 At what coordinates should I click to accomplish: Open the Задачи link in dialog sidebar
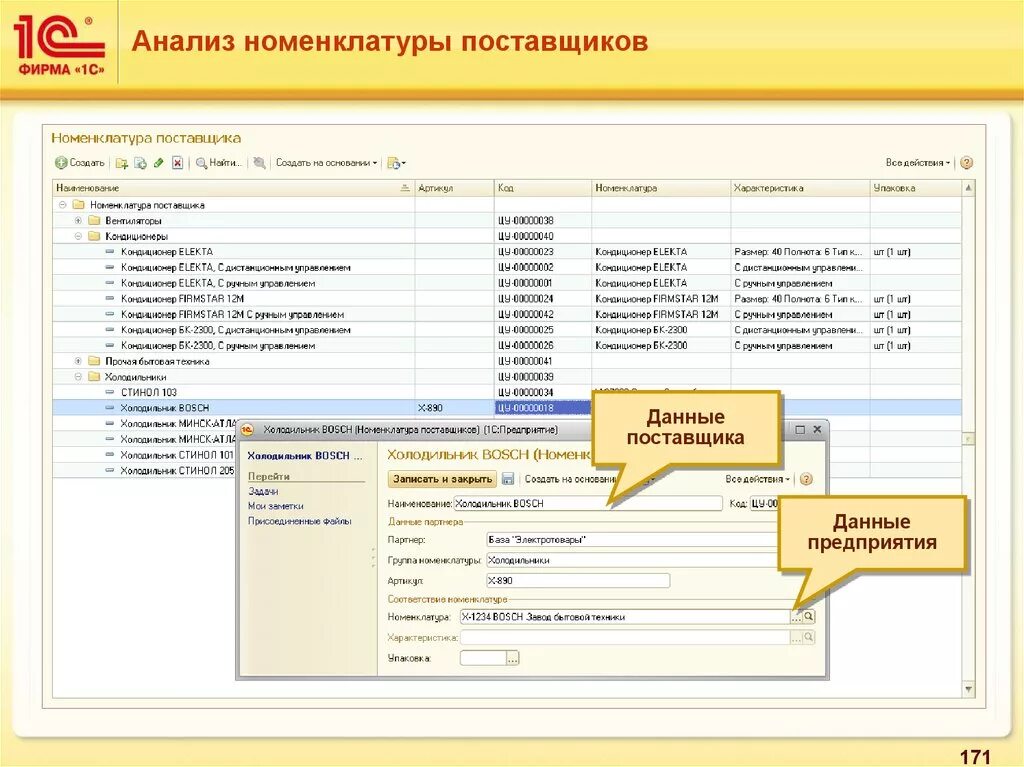click(263, 491)
